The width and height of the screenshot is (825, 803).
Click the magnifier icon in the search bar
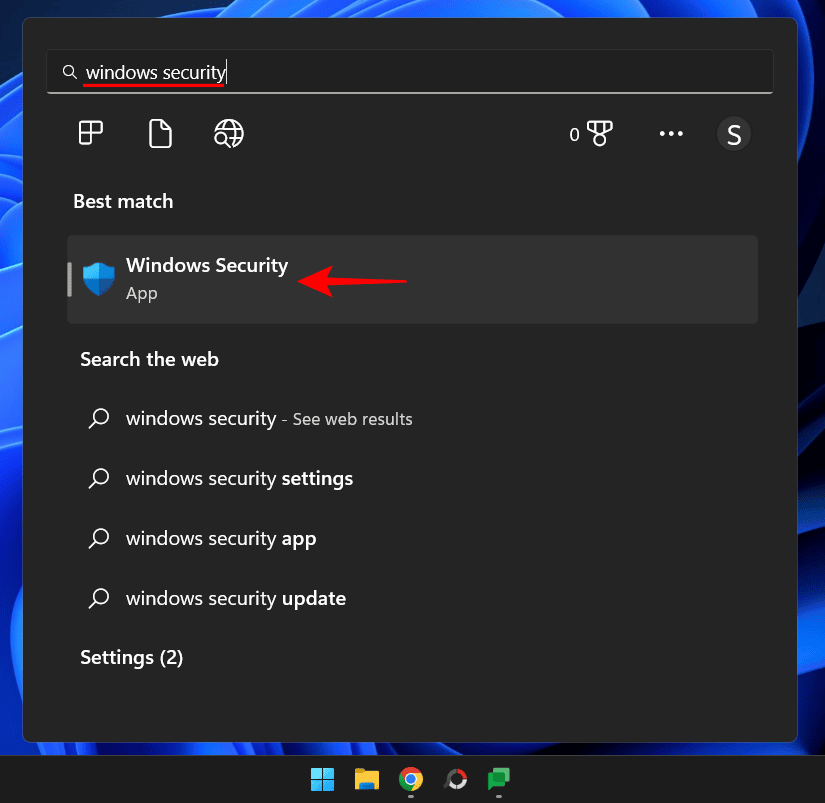coord(69,71)
